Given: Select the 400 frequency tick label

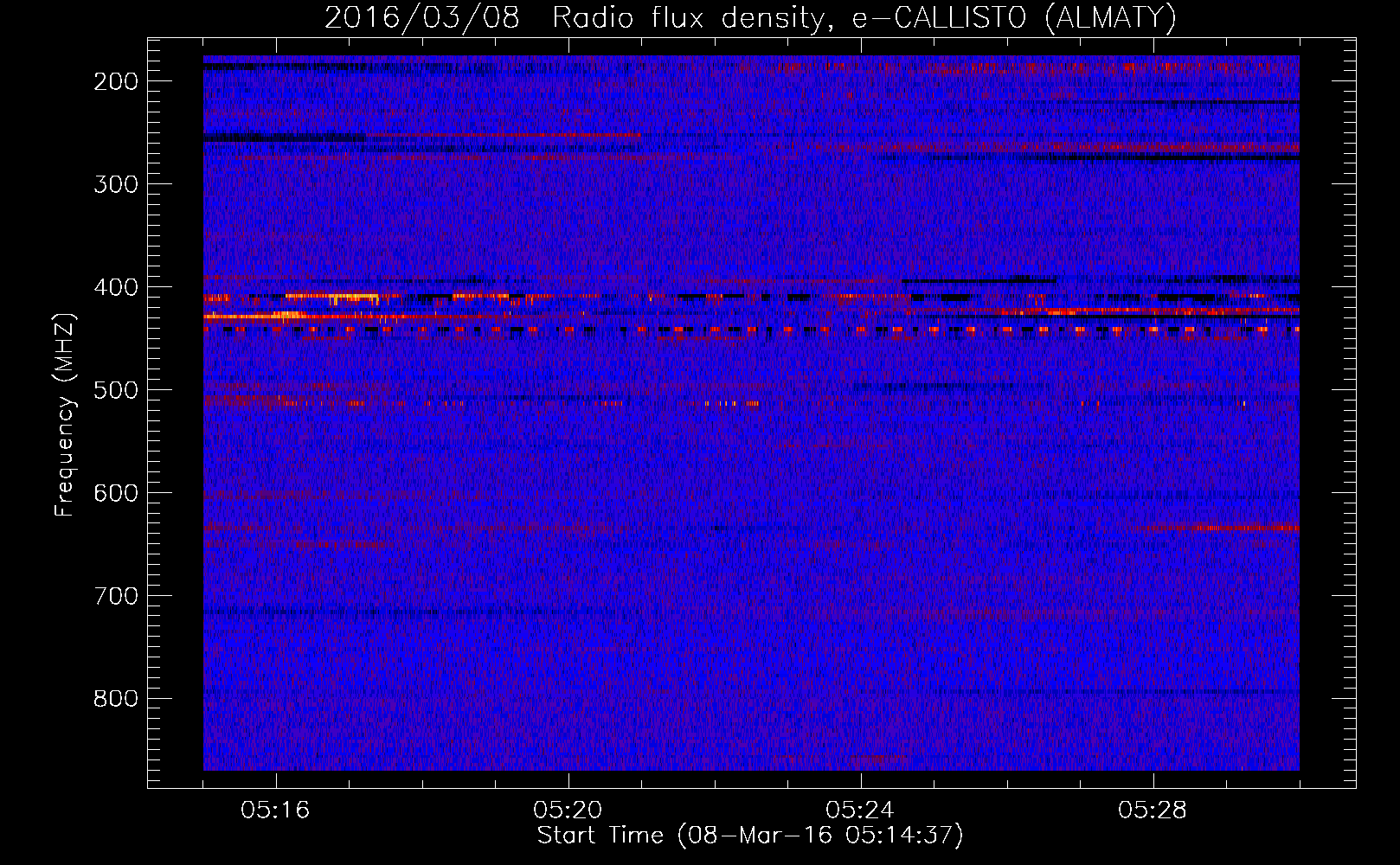Looking at the screenshot, I should point(116,287).
